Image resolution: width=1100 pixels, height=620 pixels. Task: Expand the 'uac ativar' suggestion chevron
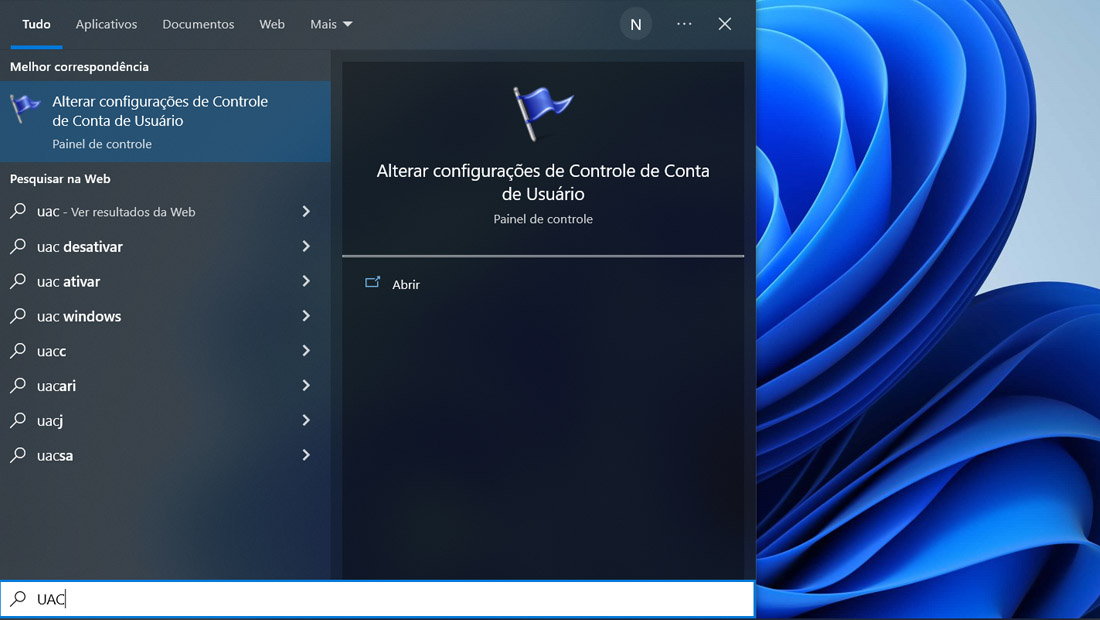click(306, 281)
